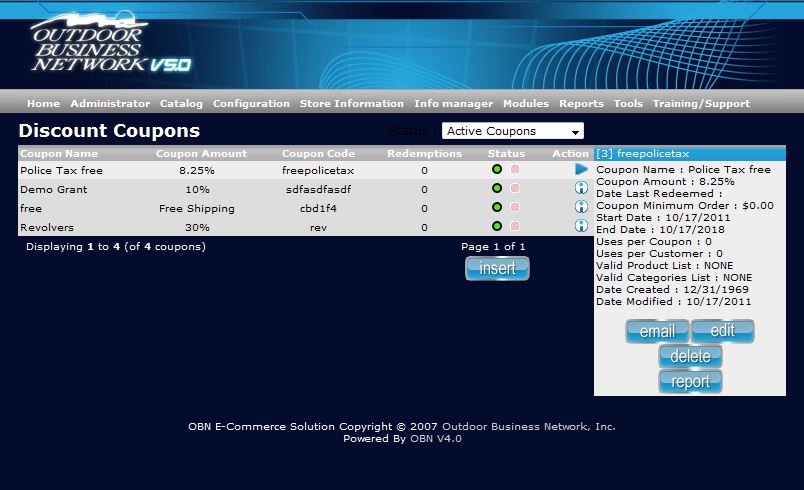Image resolution: width=804 pixels, height=490 pixels.
Task: Click the edit button for freepolicetax
Action: click(722, 331)
